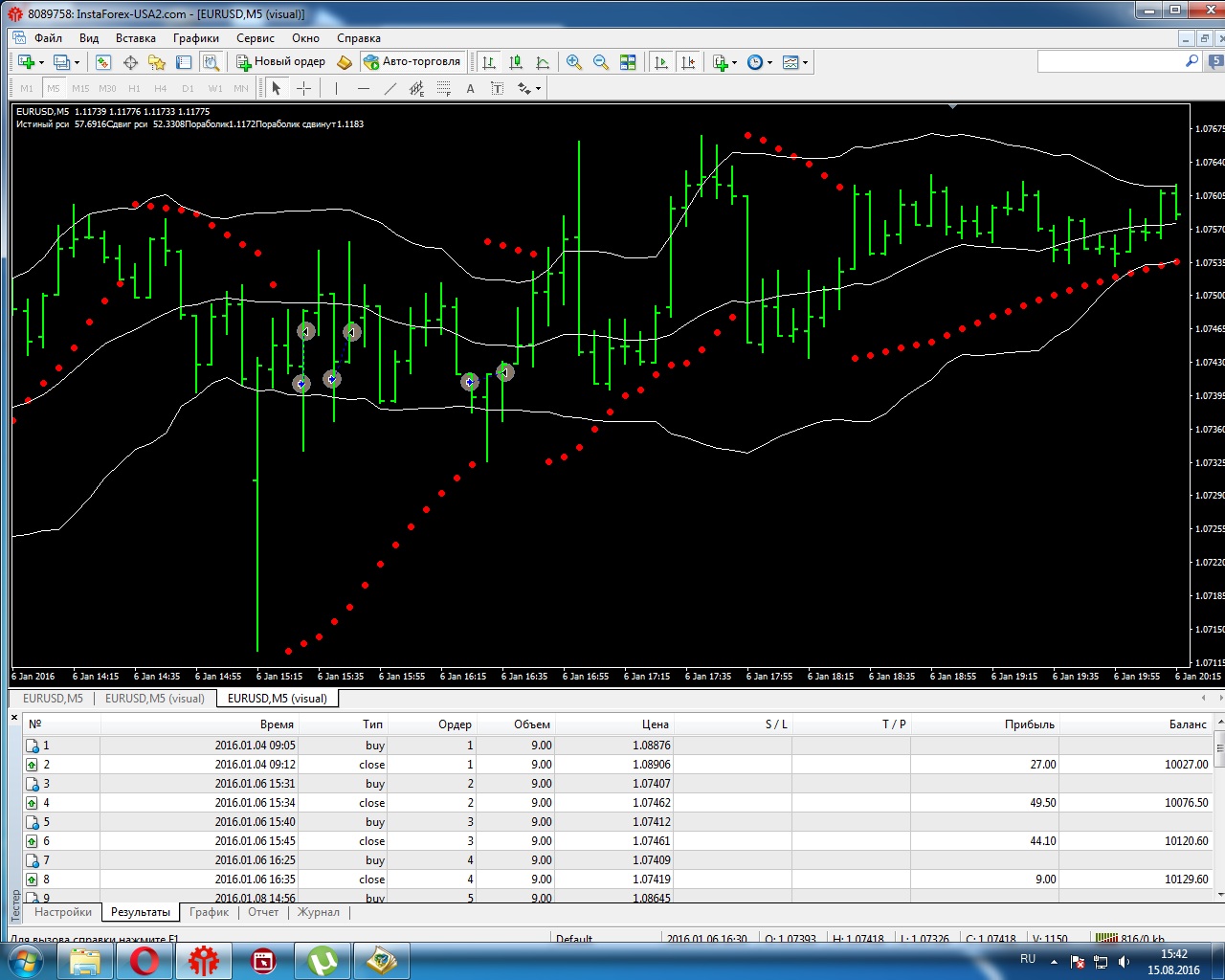Viewport: 1225px width, 980px height.
Task: Open the chart periods clock dropdown
Action: (759, 62)
